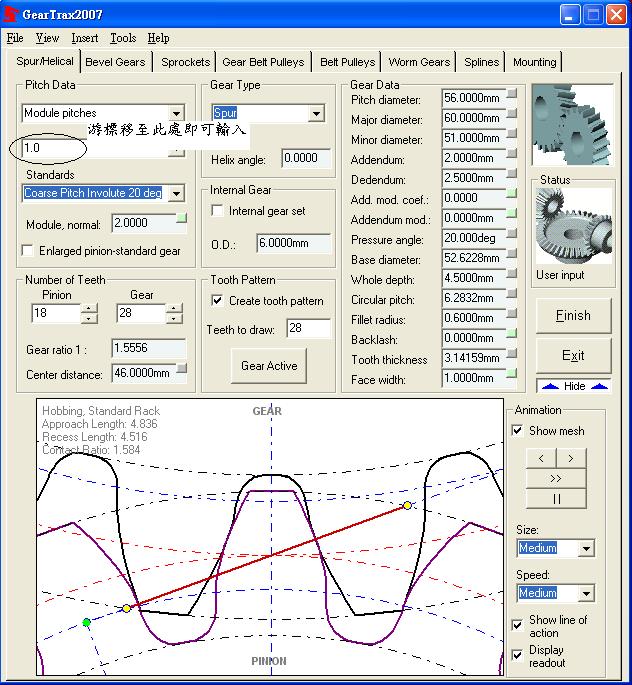Open the Module pitches dropdown
This screenshot has height=685, width=632.
[176, 113]
